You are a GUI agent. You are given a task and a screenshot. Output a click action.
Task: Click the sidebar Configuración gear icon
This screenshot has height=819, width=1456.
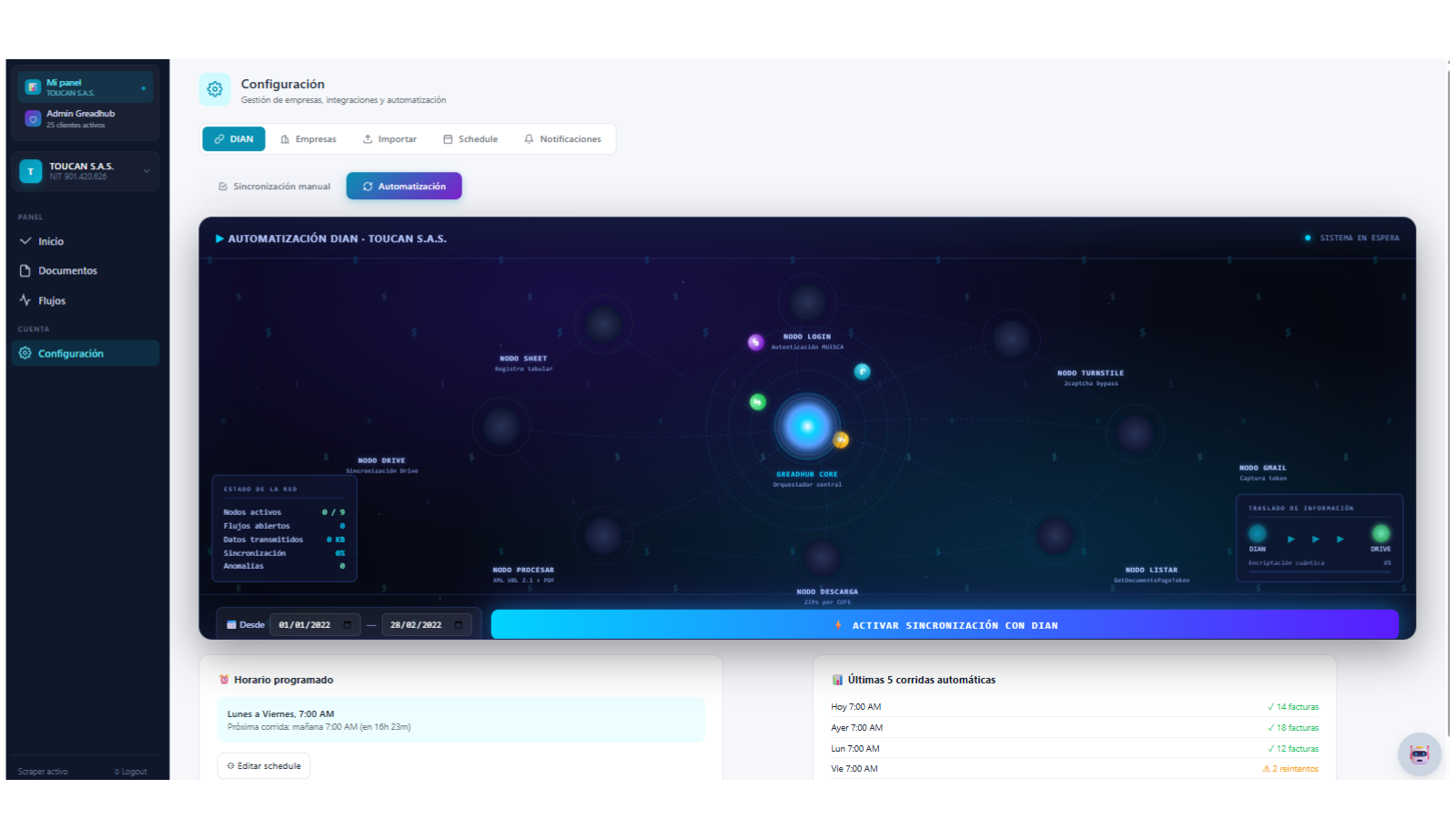tap(25, 353)
